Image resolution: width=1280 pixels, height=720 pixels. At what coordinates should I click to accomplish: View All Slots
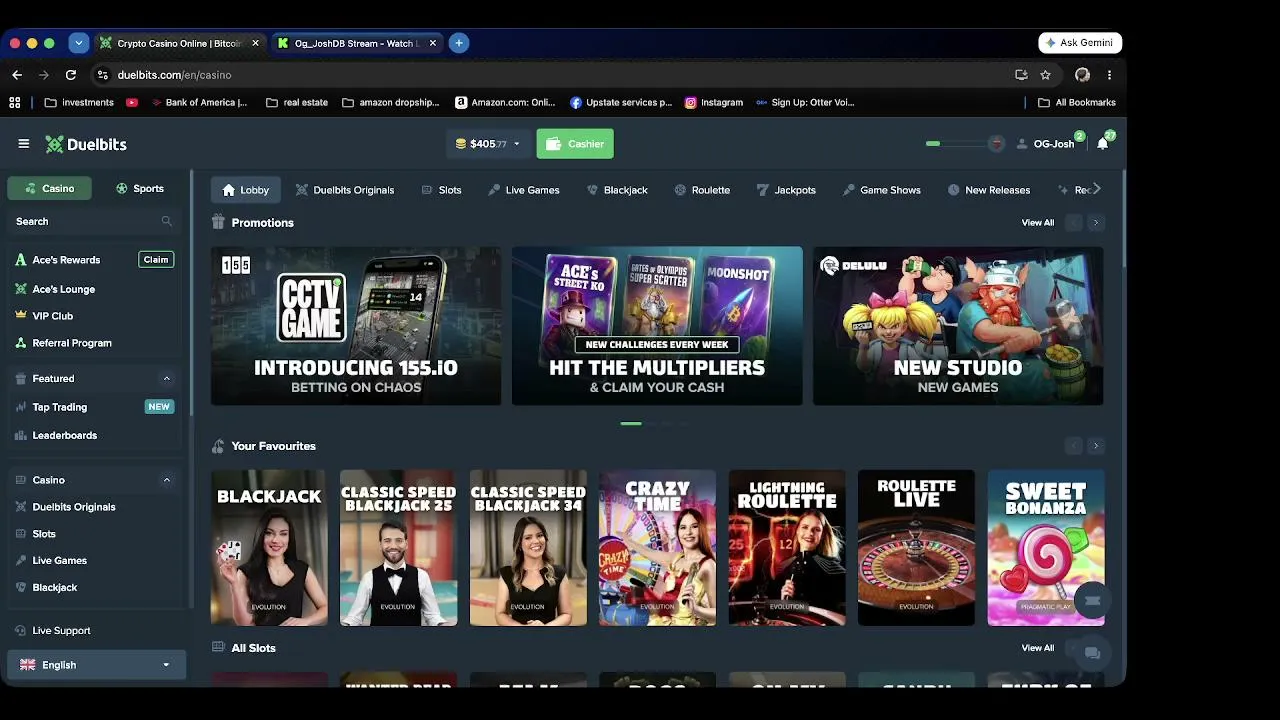1038,648
